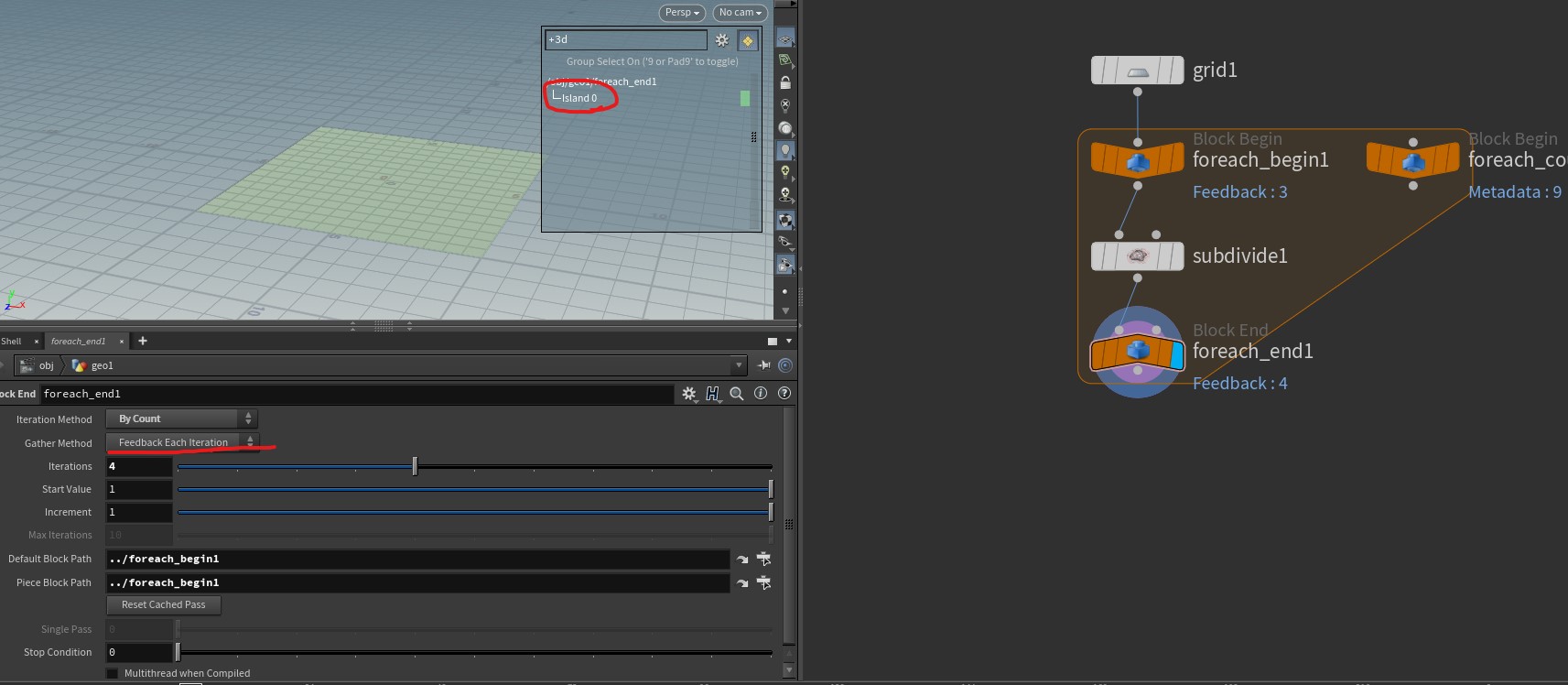Image resolution: width=1568 pixels, height=685 pixels.
Task: Toggle the yellow group select icon in viewport panel
Action: click(748, 40)
